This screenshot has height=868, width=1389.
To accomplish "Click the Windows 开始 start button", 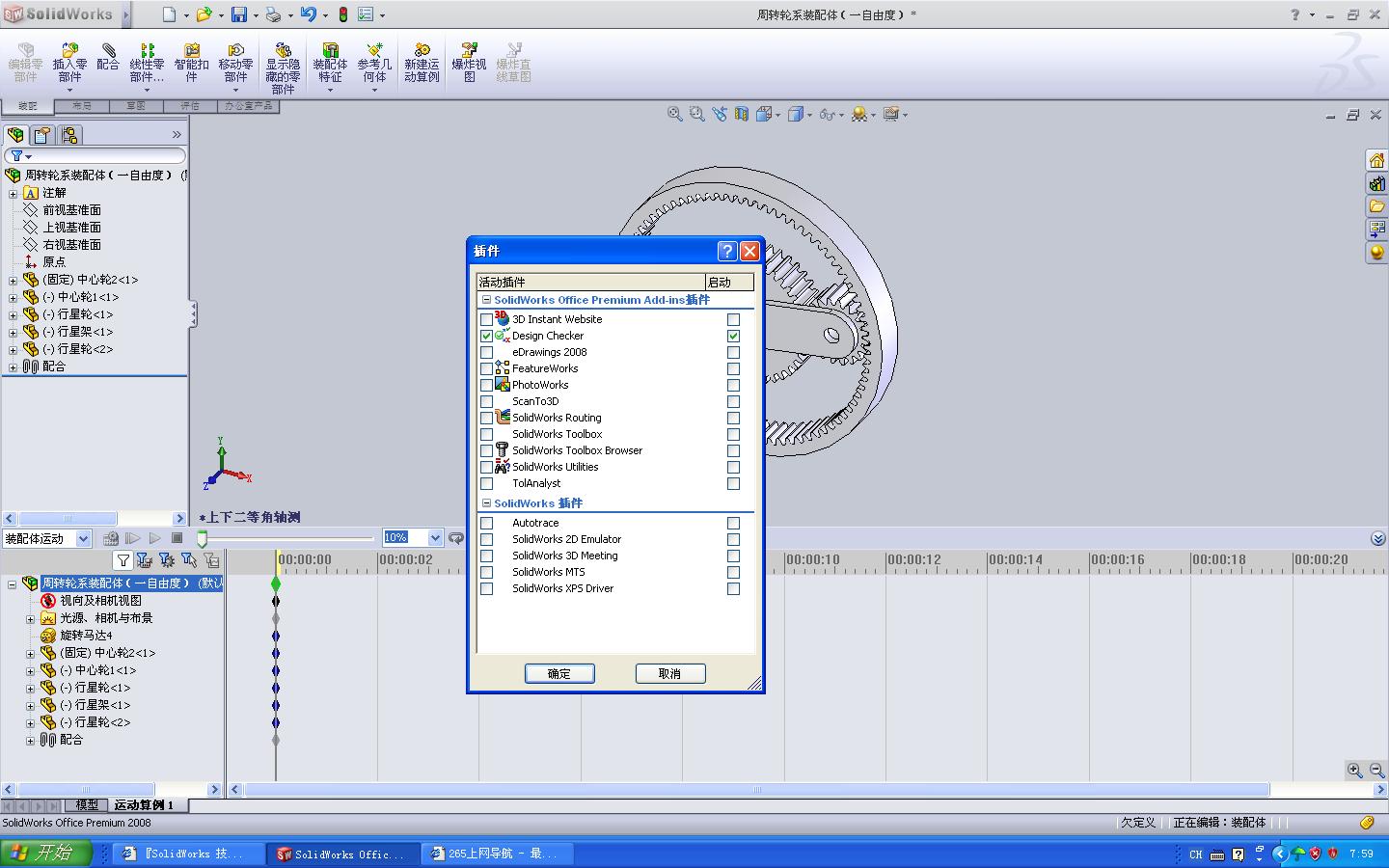I will (x=46, y=854).
